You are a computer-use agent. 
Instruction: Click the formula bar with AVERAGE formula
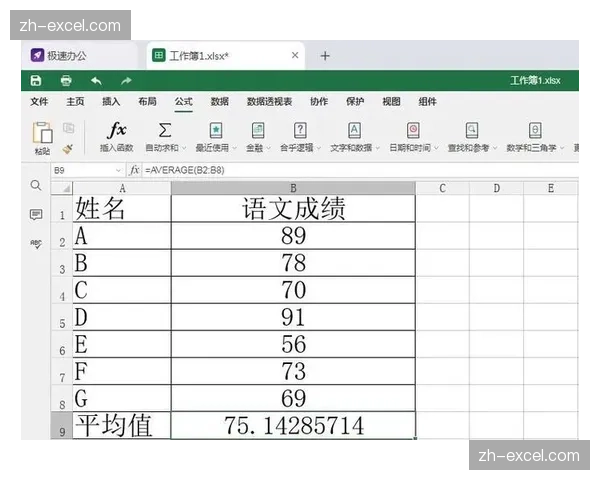pyautogui.click(x=360, y=170)
